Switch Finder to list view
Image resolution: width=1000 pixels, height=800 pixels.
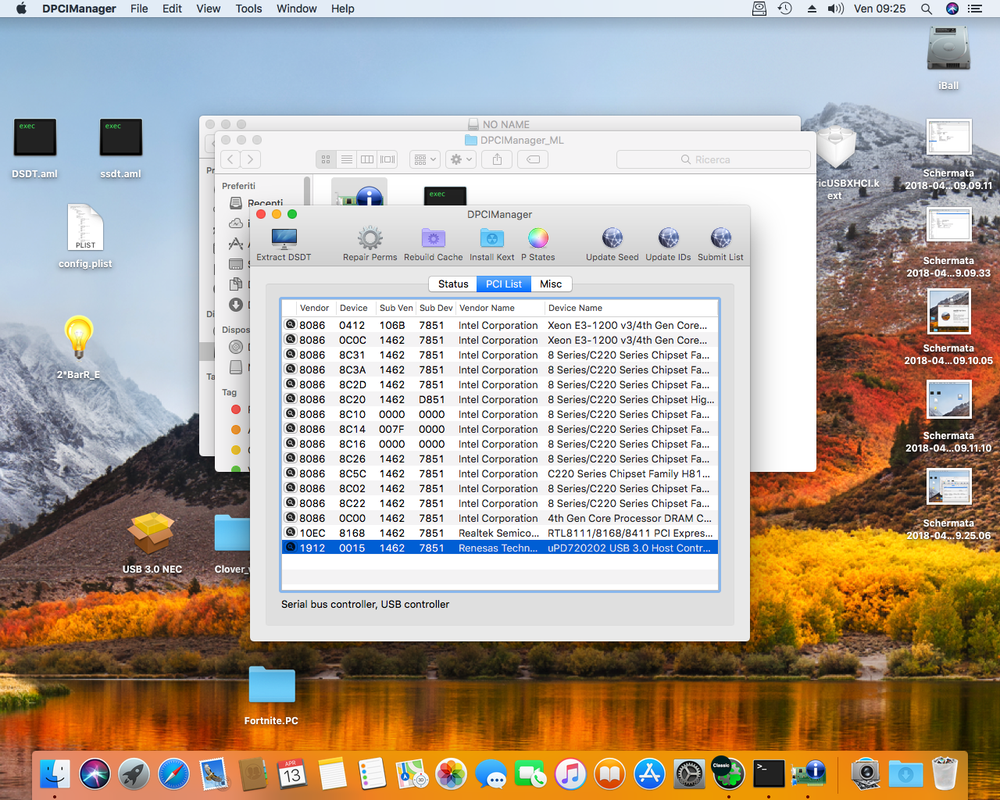point(346,159)
